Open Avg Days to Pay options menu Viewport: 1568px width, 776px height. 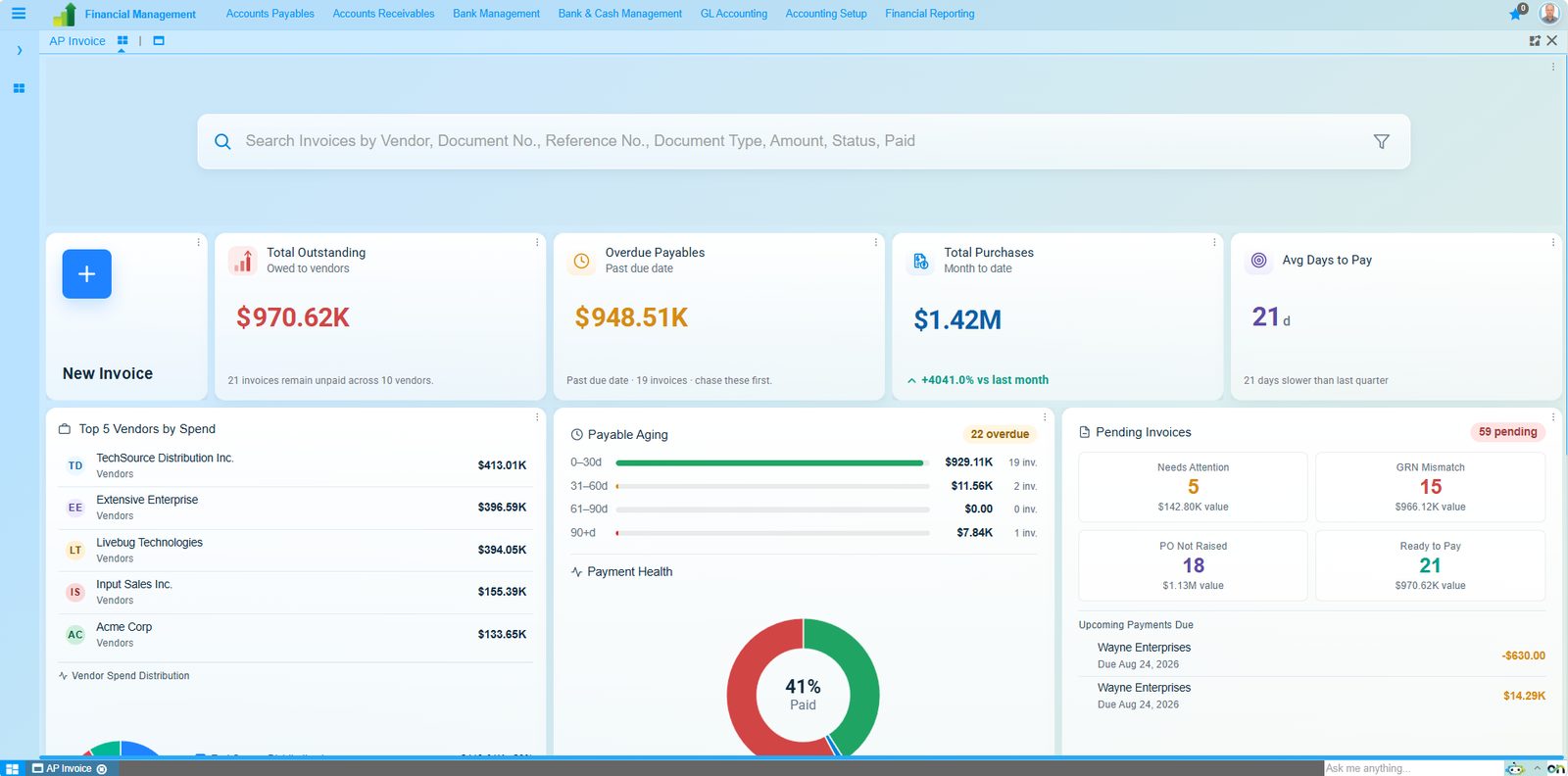click(x=1553, y=242)
